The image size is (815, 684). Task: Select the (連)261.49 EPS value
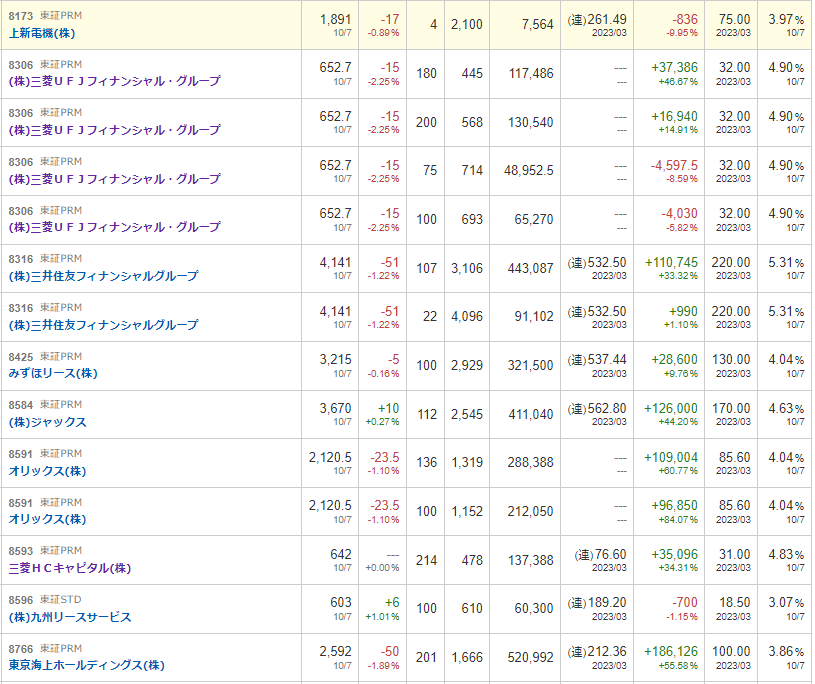click(597, 20)
